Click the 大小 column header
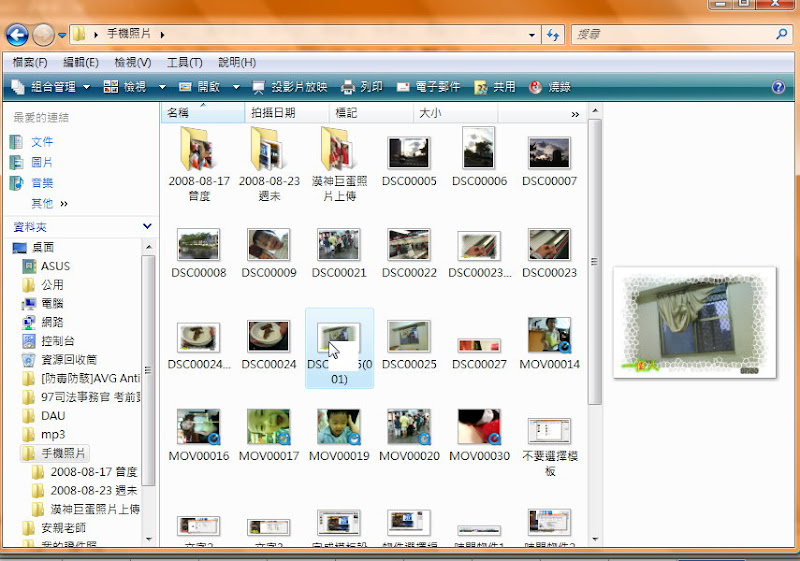The height and width of the screenshot is (561, 800). point(455,113)
